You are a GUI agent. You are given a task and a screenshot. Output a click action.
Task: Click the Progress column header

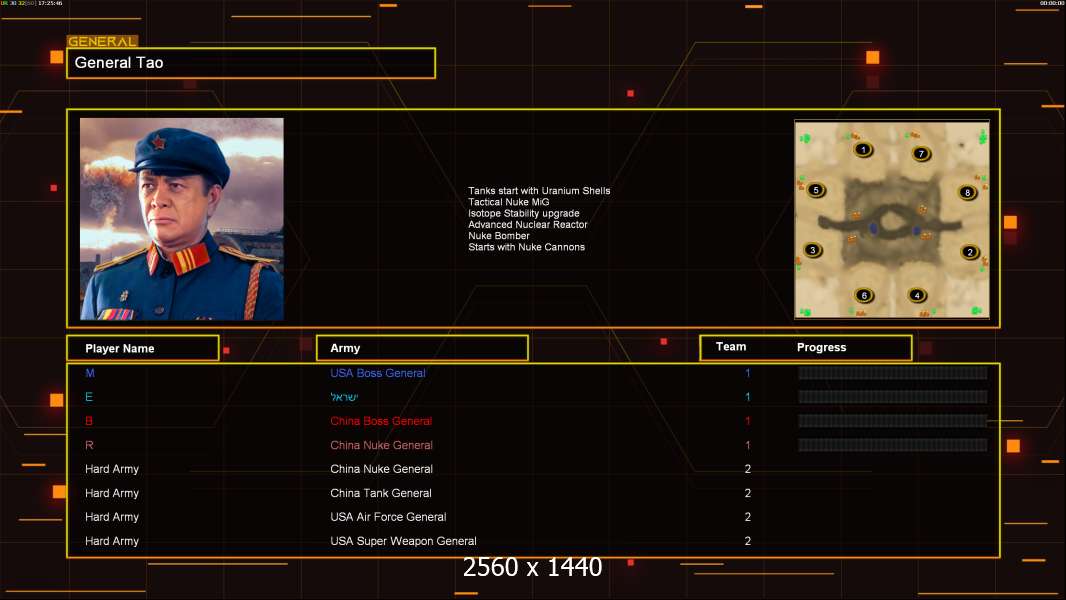(x=821, y=347)
